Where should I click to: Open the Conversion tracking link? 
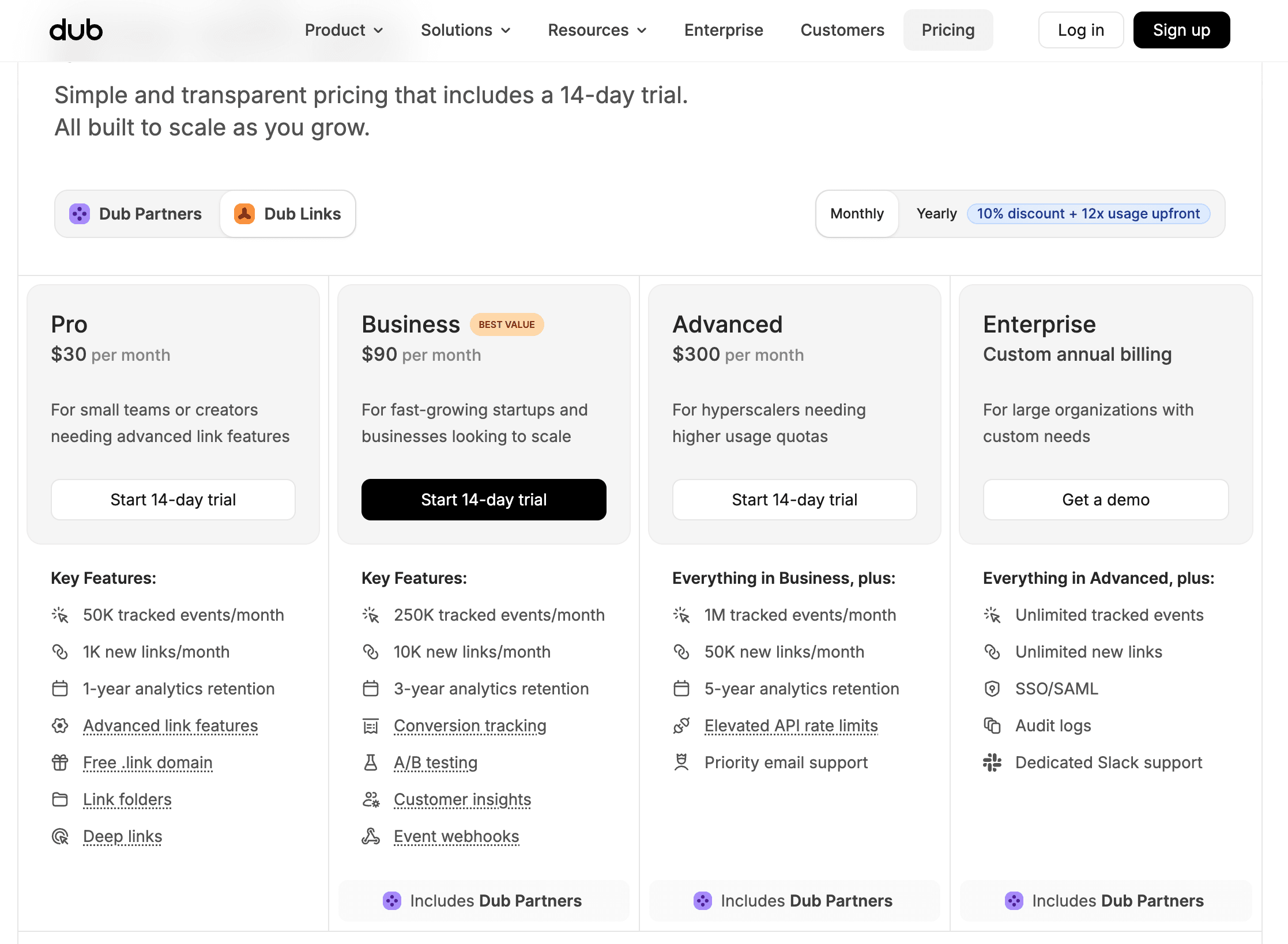[470, 726]
